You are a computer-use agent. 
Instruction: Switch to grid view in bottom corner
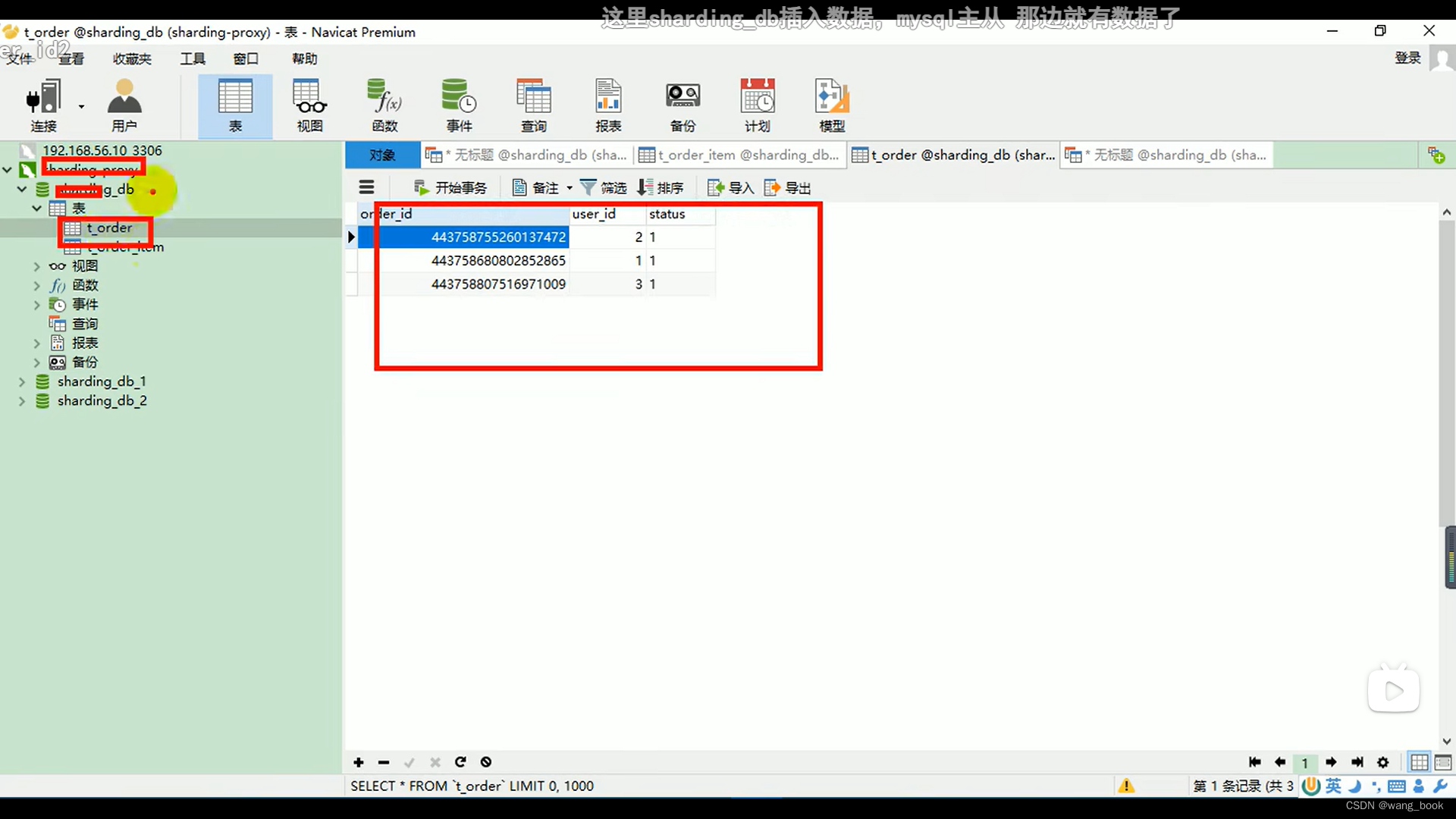(1419, 762)
